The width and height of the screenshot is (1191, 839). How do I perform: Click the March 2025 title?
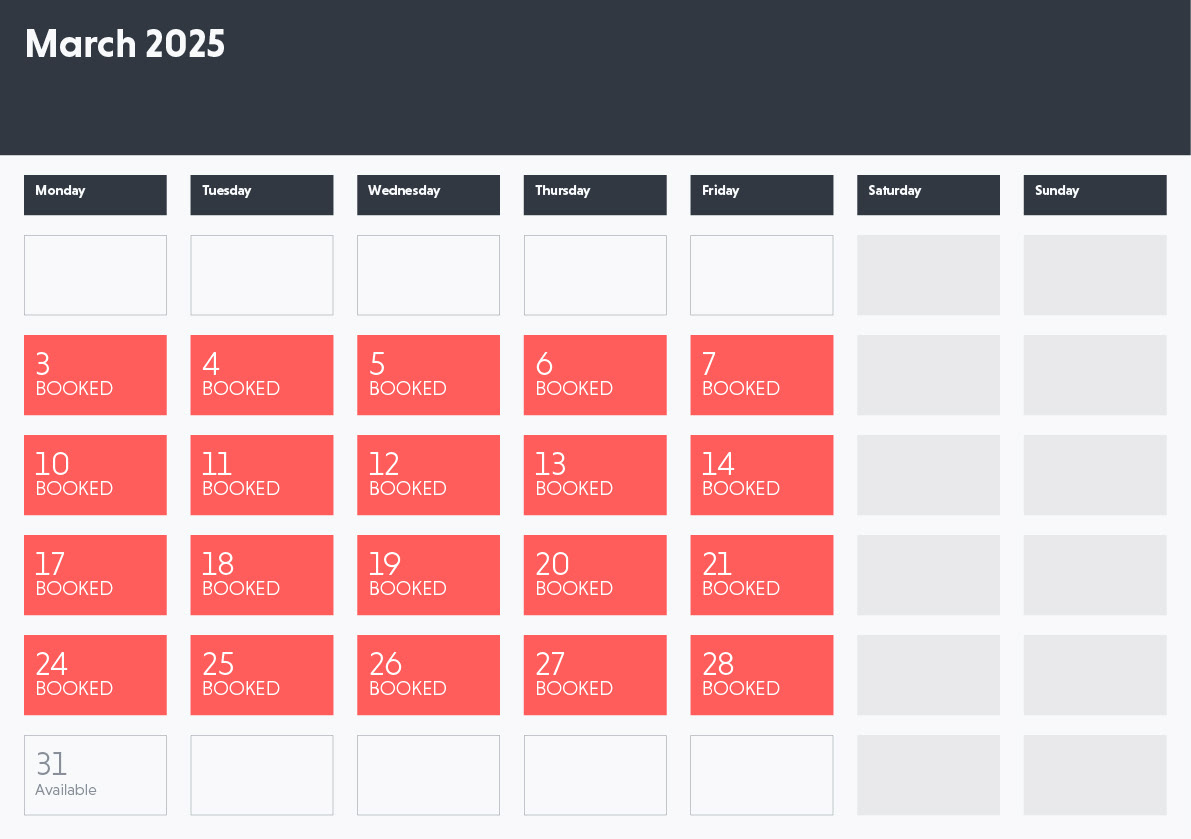point(125,44)
